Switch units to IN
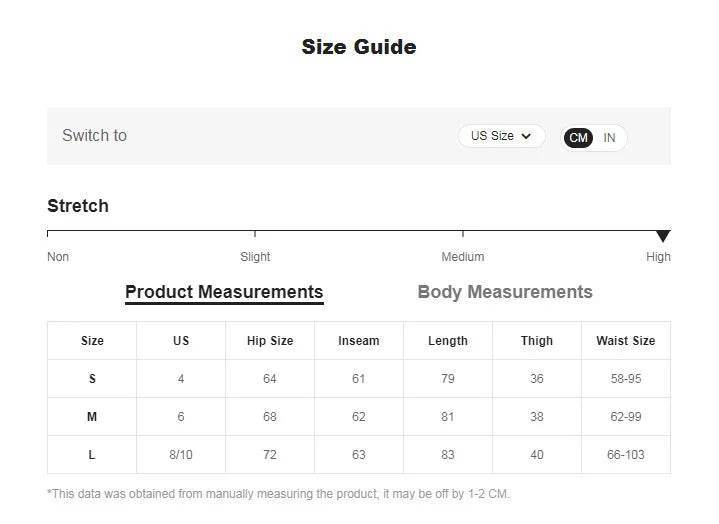719x524 pixels. coord(609,138)
